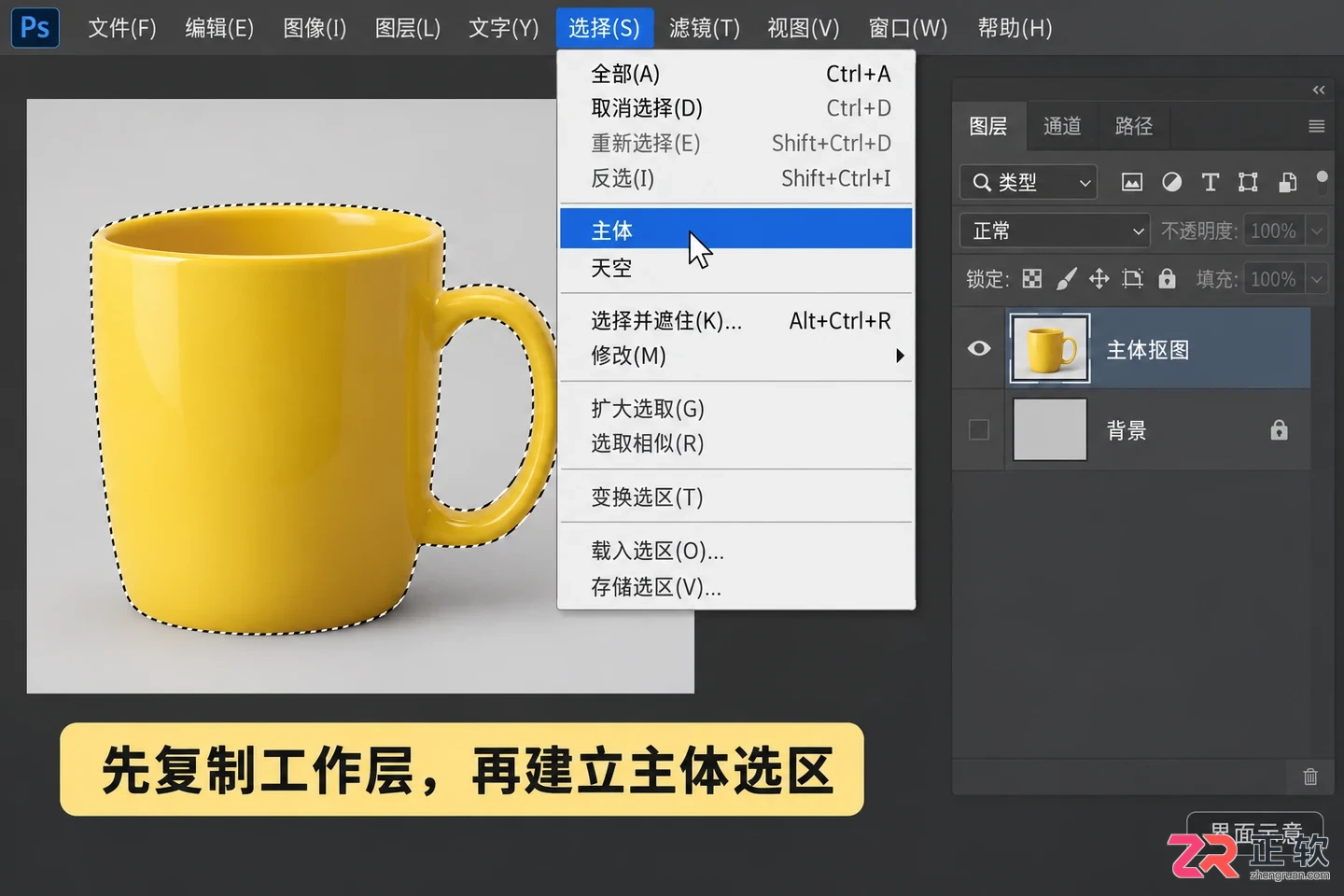Viewport: 1344px width, 896px height.
Task: Switch to the 通道 tab
Action: (x=1062, y=126)
